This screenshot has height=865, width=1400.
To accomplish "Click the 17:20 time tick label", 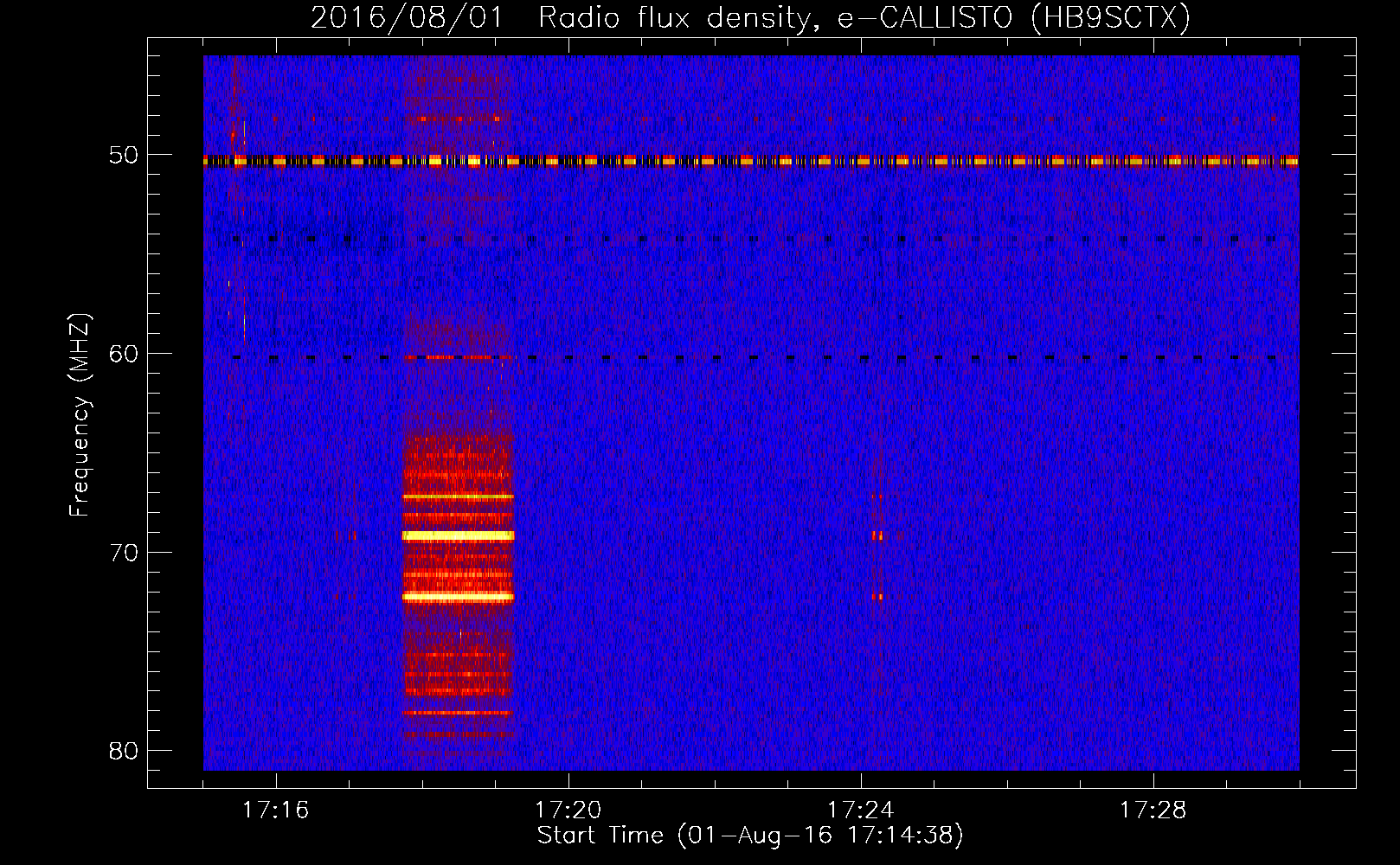I will tap(568, 811).
